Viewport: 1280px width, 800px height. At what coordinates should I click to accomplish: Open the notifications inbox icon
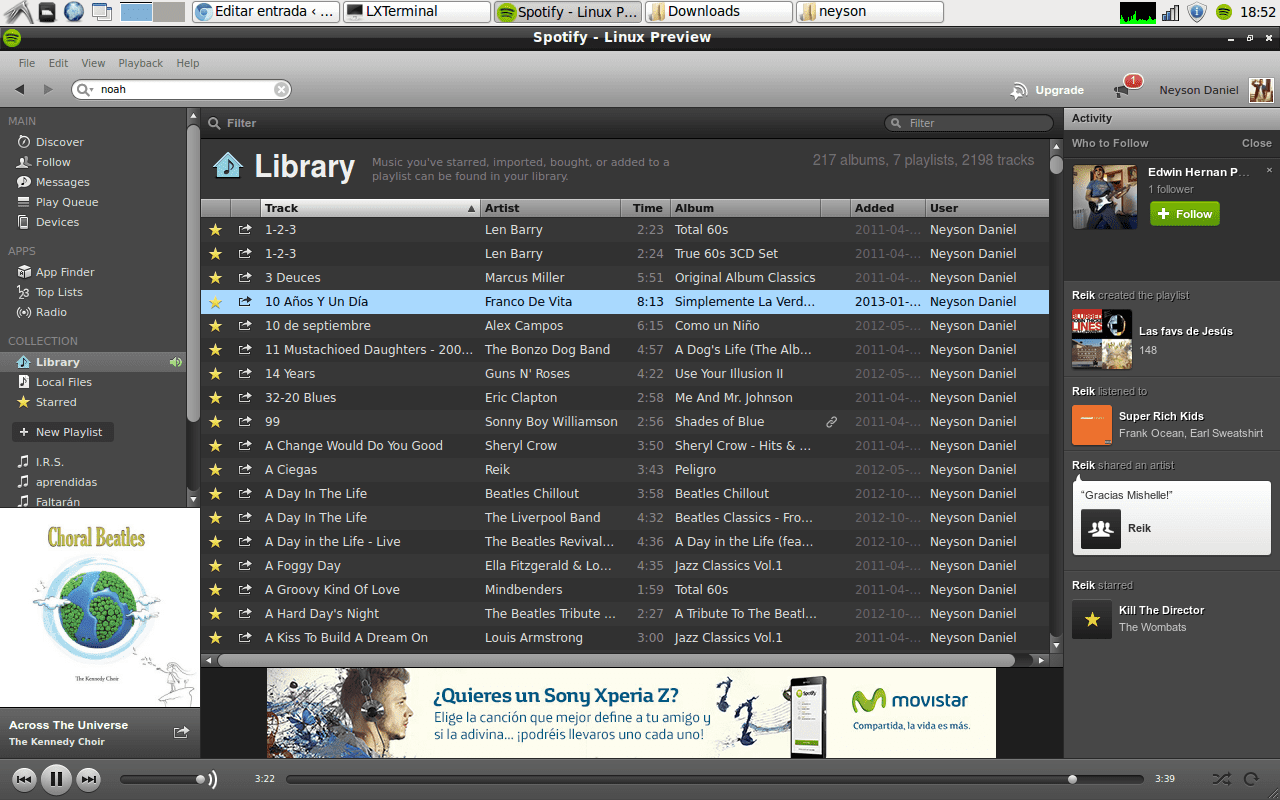(x=1122, y=89)
